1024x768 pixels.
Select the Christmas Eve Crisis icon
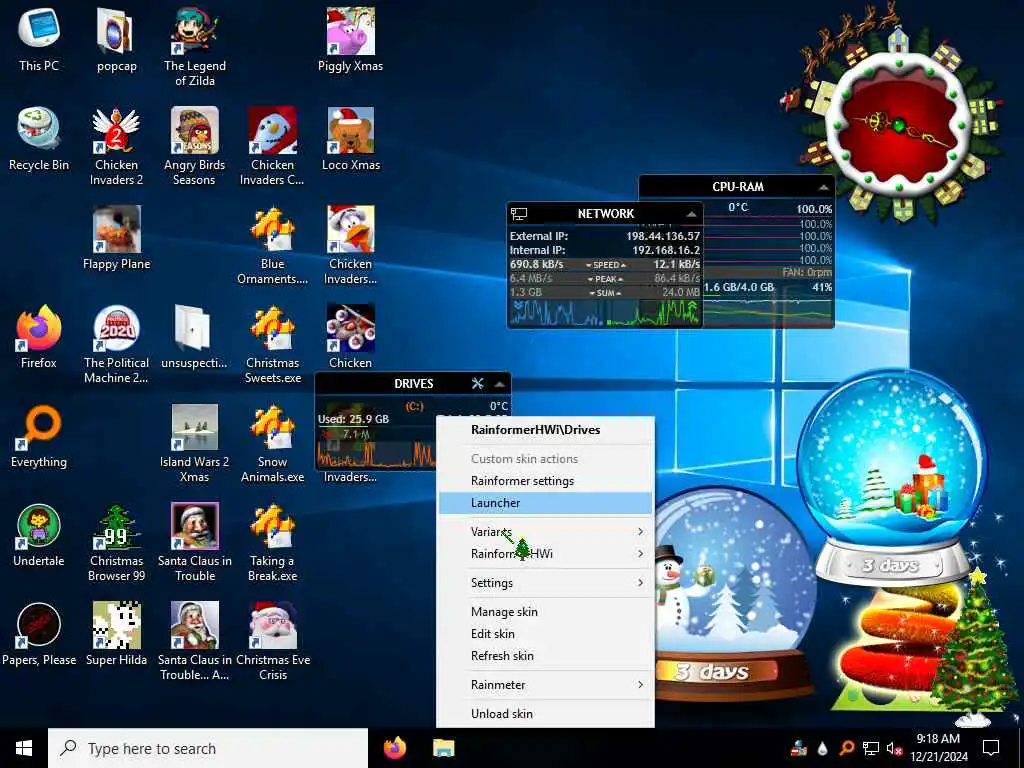pos(273,641)
